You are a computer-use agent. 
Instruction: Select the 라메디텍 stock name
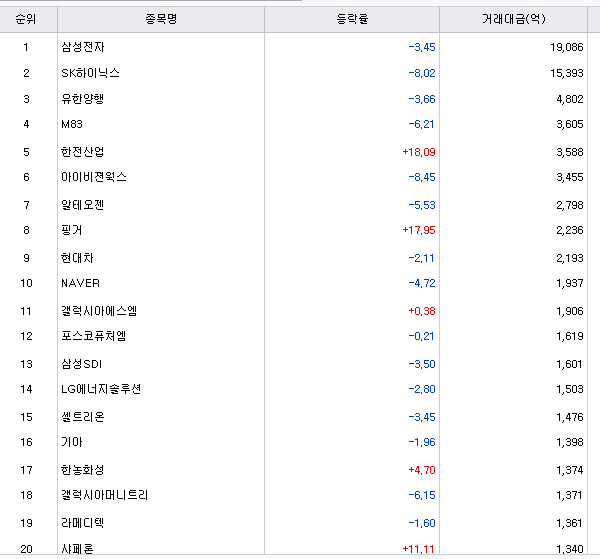(83, 523)
